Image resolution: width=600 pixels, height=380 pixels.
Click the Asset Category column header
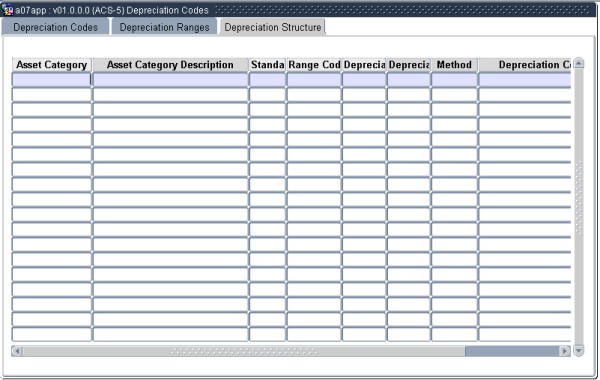(x=52, y=65)
